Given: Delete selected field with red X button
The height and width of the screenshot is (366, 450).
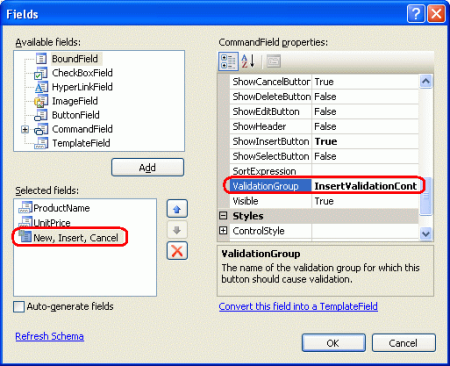Looking at the screenshot, I should click(x=177, y=251).
